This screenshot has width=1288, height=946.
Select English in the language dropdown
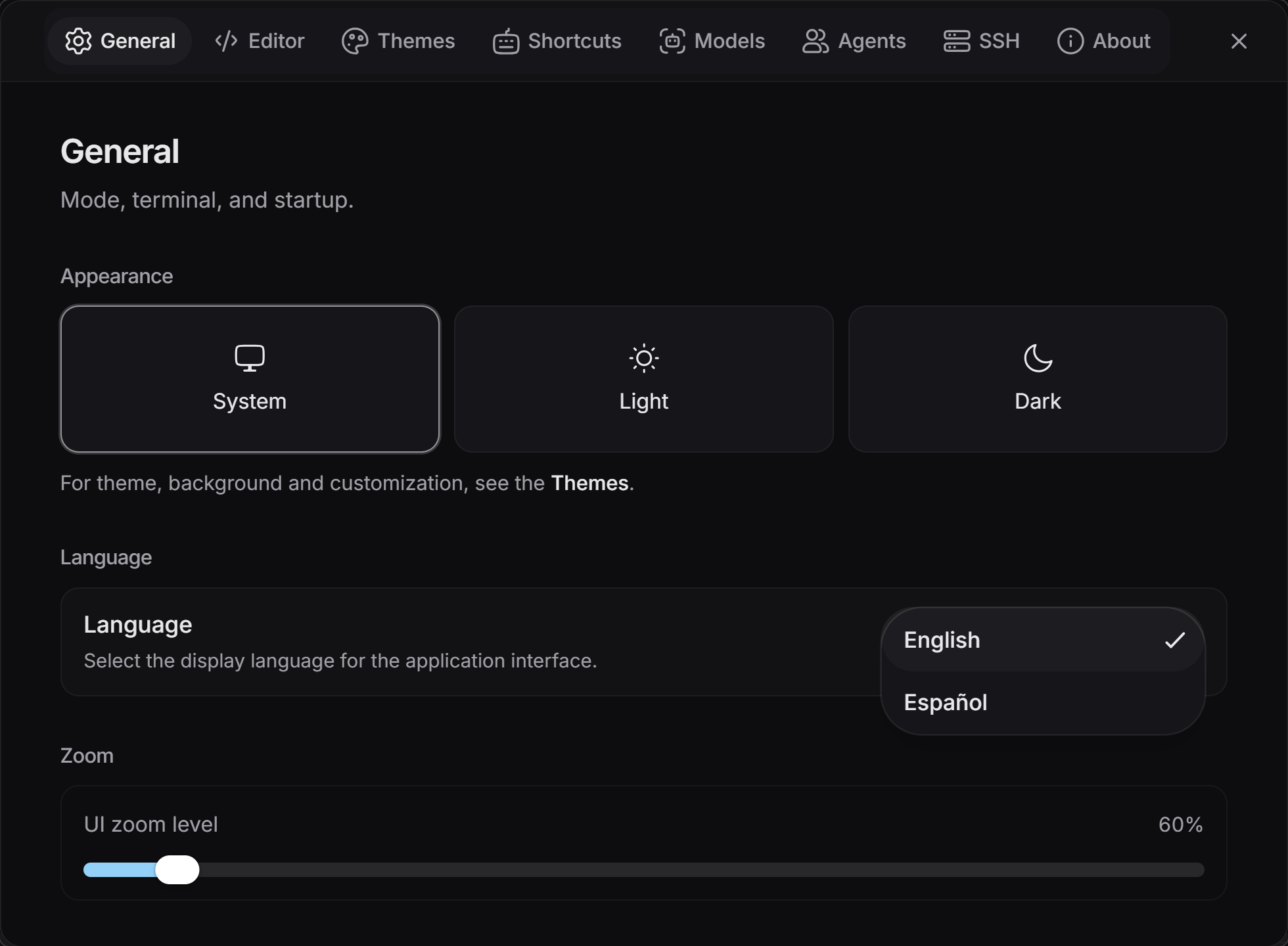click(1043, 640)
